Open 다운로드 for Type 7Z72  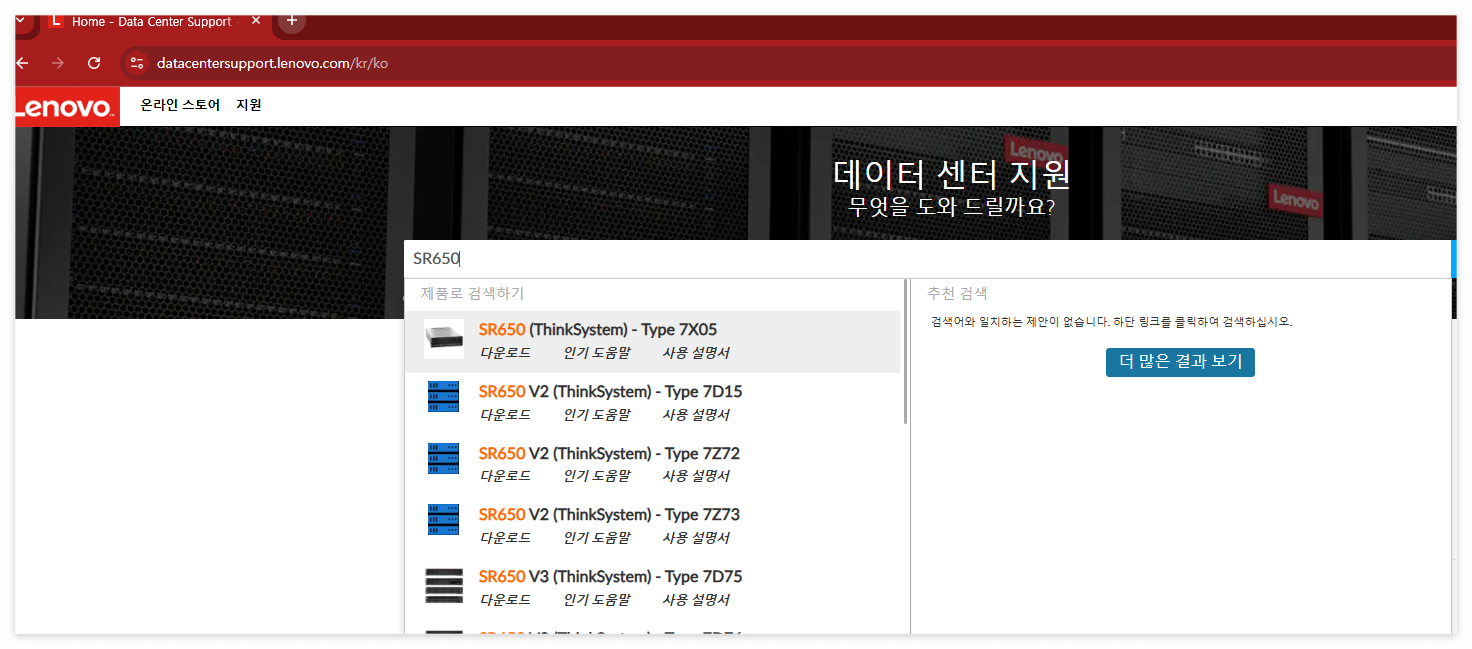[x=505, y=476]
